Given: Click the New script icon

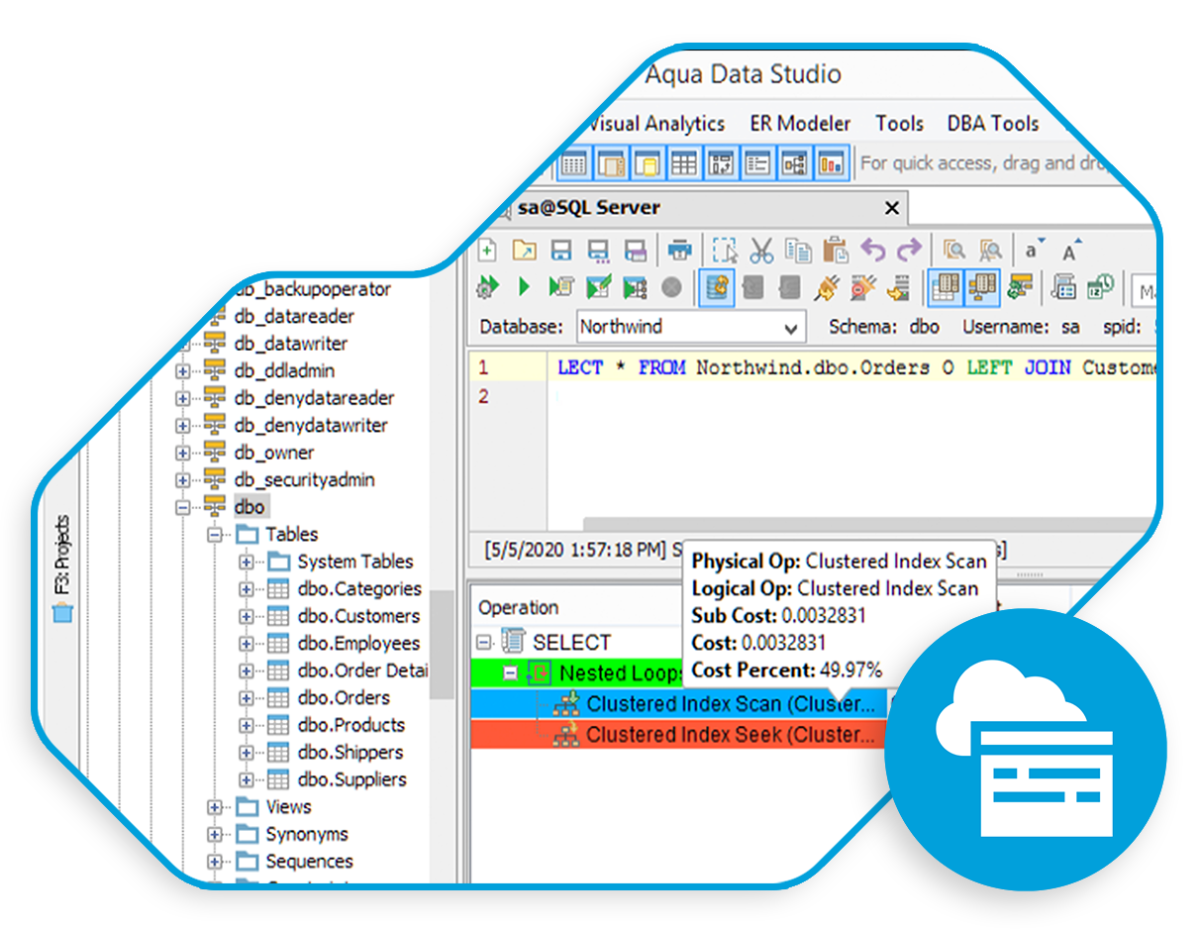Looking at the screenshot, I should point(487,250).
